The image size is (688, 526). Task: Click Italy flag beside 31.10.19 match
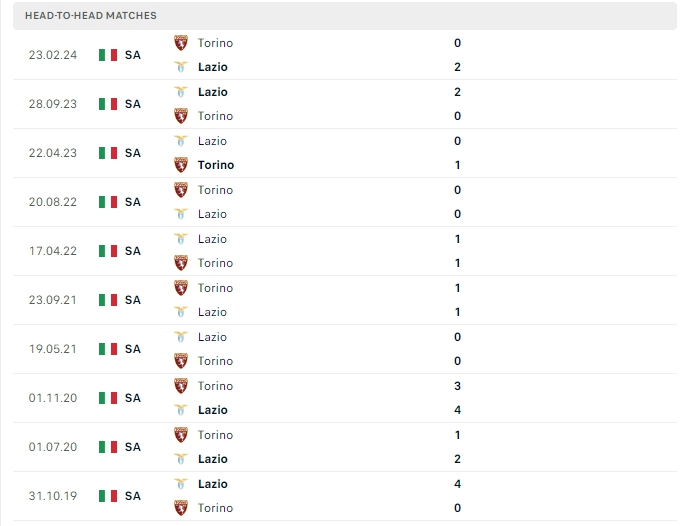point(108,496)
